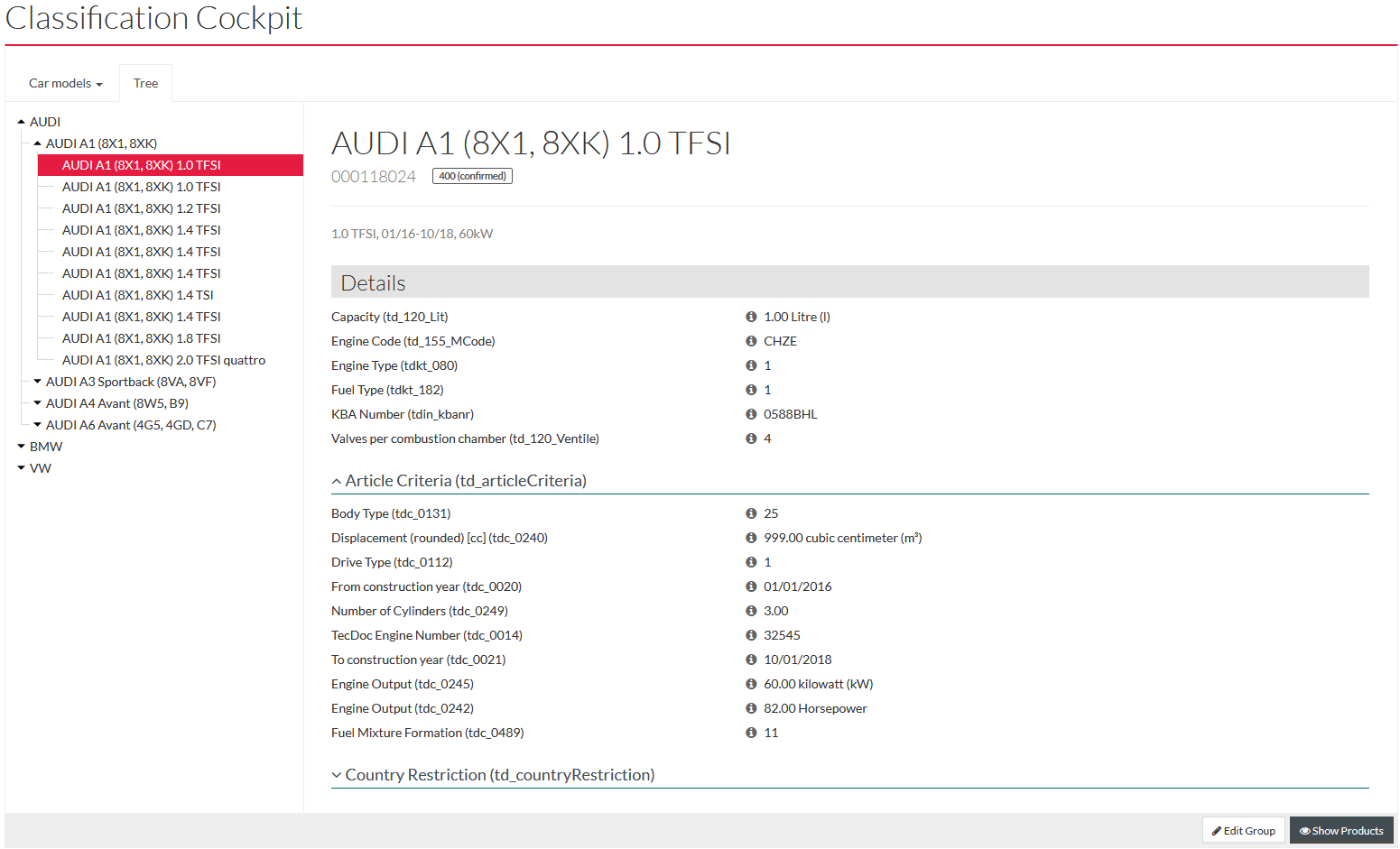The image size is (1400, 849).
Task: Select the VW tree label
Action: pos(41,468)
